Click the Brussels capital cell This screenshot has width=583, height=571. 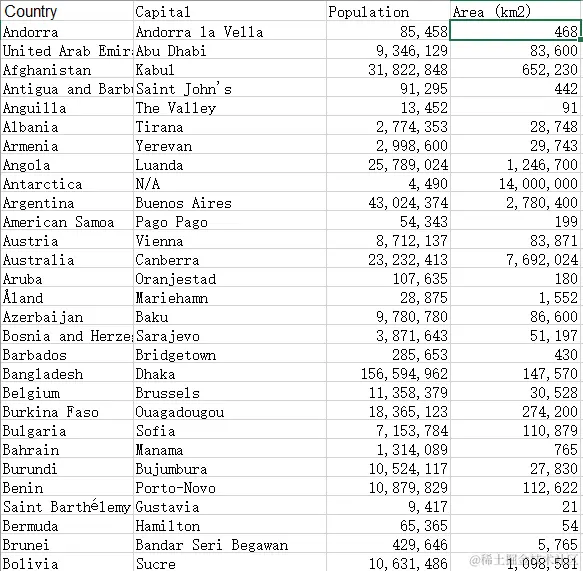click(x=230, y=391)
